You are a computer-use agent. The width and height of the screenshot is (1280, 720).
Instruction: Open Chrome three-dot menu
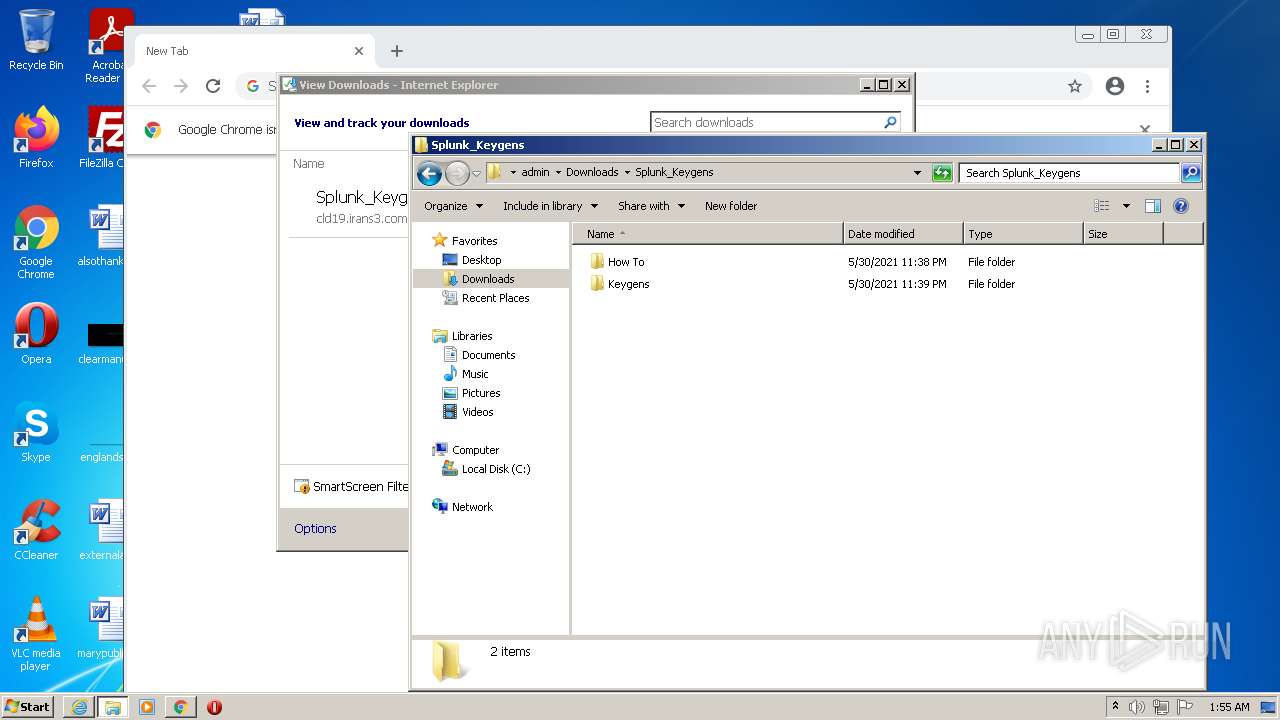tap(1148, 87)
